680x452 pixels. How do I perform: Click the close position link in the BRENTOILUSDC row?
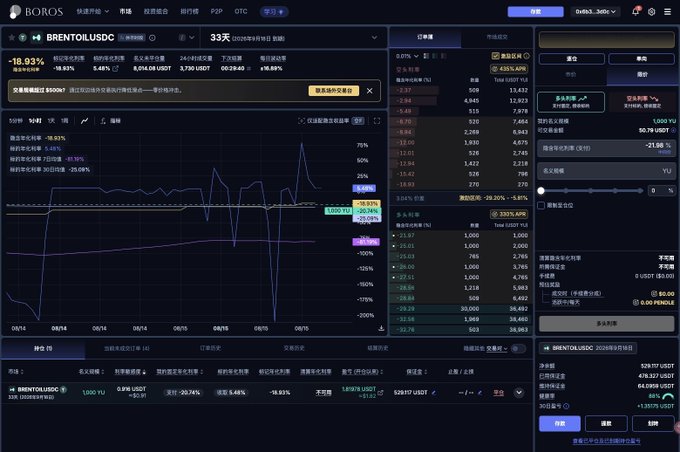499,393
